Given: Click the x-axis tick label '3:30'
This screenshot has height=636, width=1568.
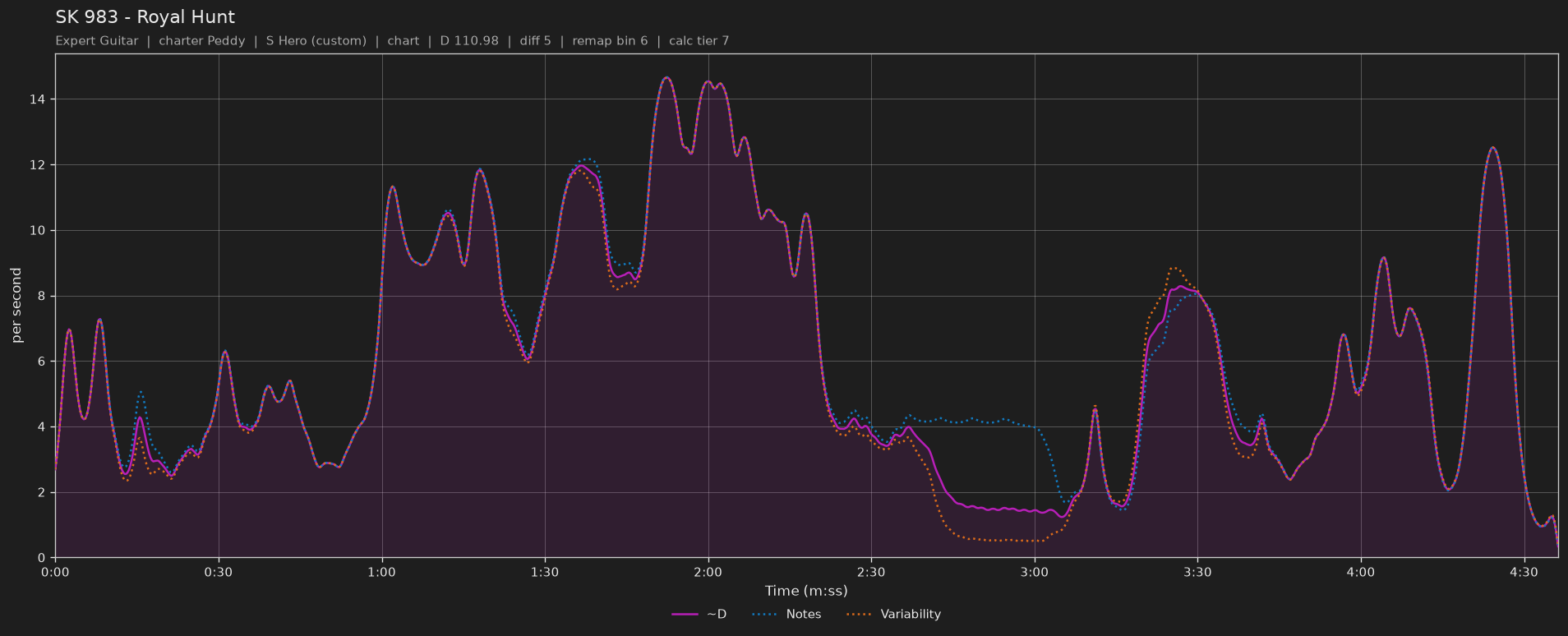Looking at the screenshot, I should [1197, 573].
